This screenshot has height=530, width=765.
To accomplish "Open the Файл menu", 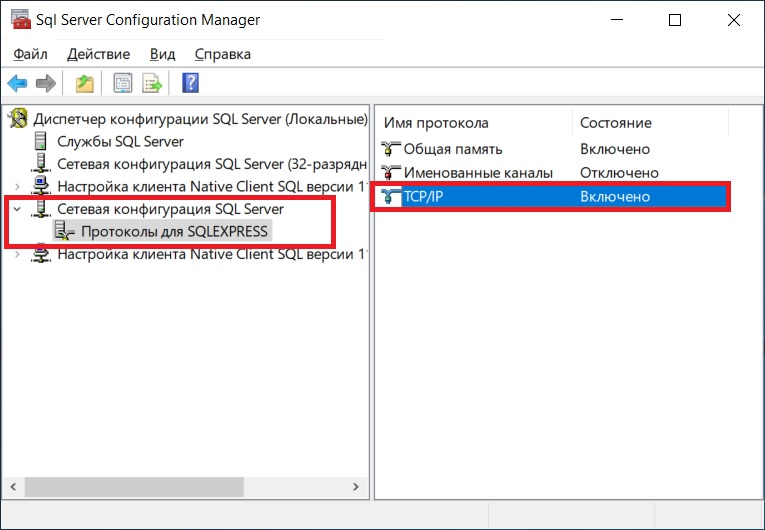I will (30, 54).
